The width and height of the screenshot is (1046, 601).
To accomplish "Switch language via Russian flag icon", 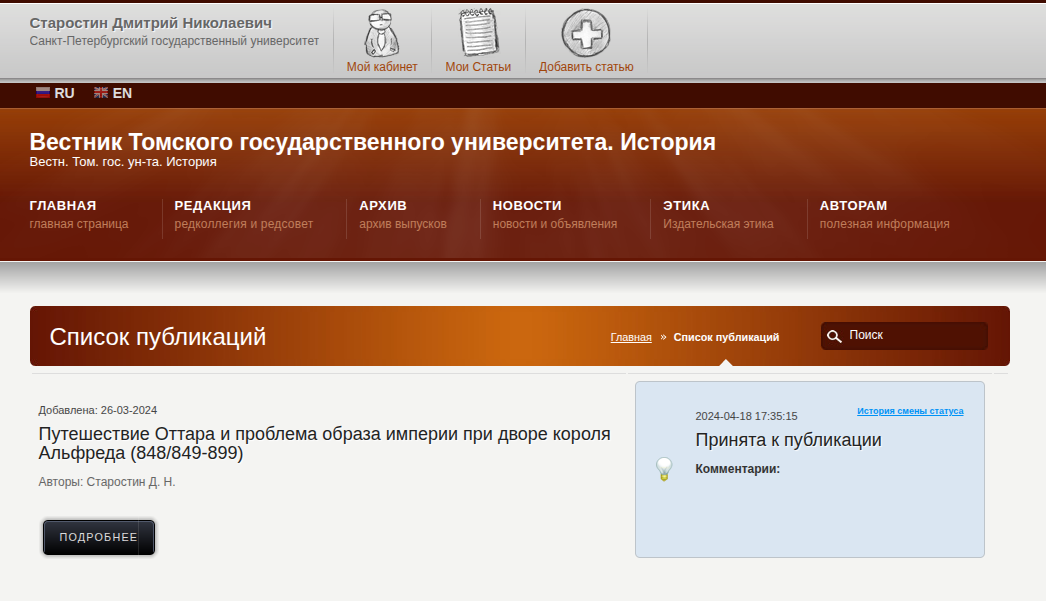I will [43, 93].
